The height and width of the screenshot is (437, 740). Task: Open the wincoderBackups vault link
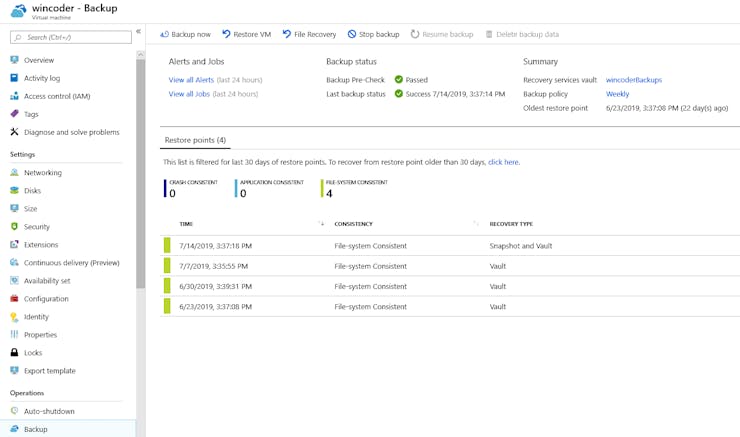coord(633,80)
